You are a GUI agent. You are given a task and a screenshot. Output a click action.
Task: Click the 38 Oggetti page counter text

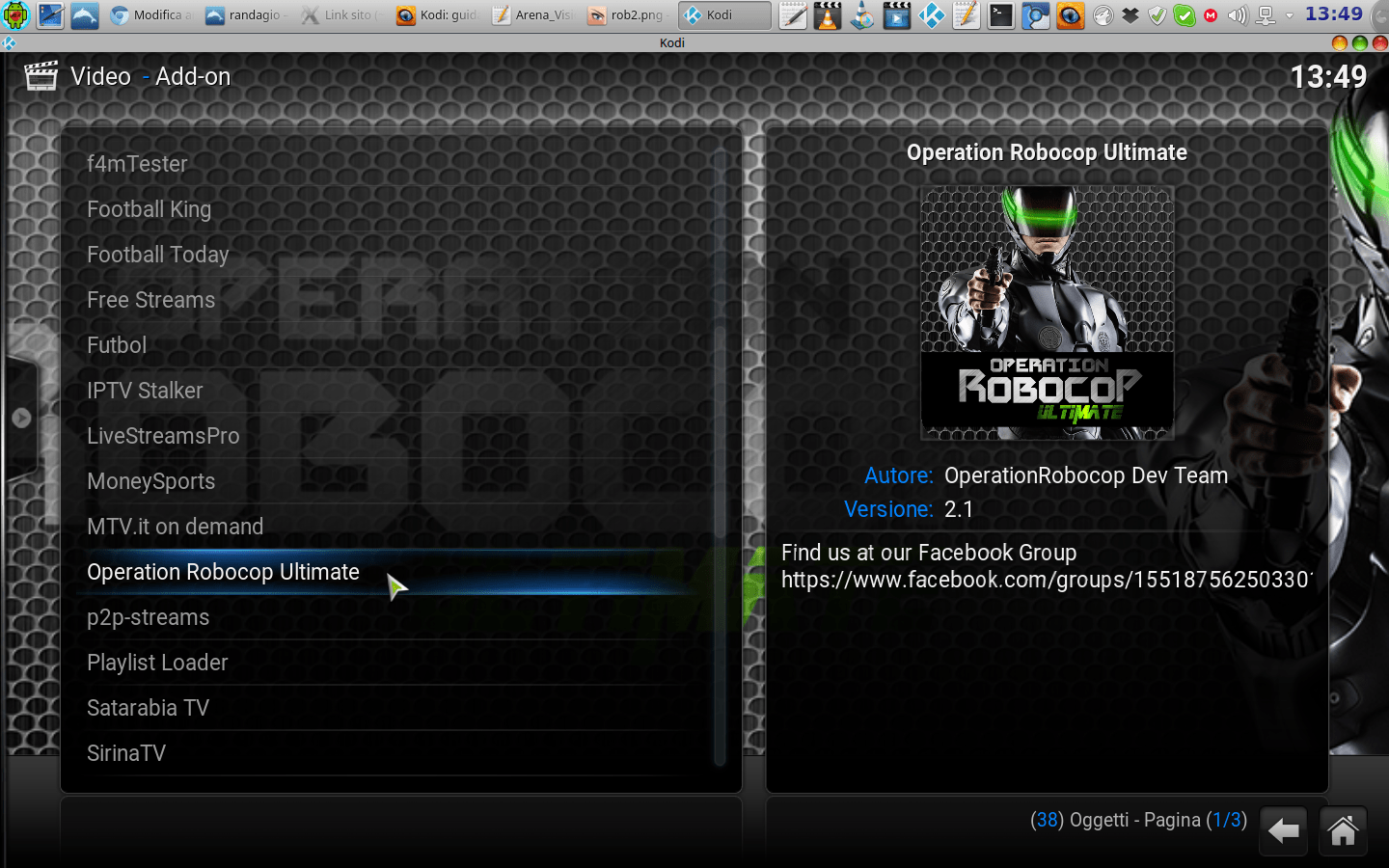tap(1138, 820)
